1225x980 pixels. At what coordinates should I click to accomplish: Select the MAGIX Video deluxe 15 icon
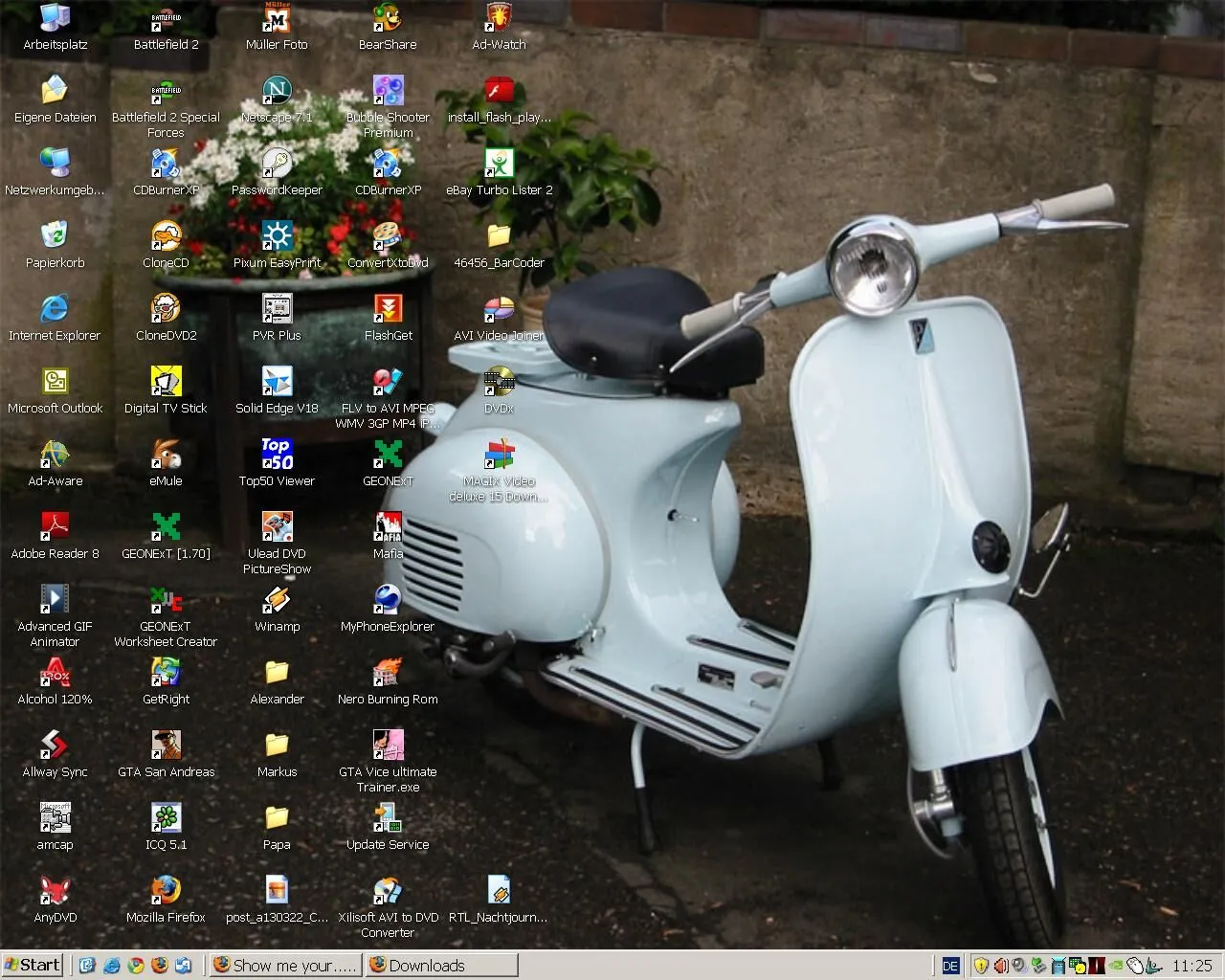[x=499, y=455]
